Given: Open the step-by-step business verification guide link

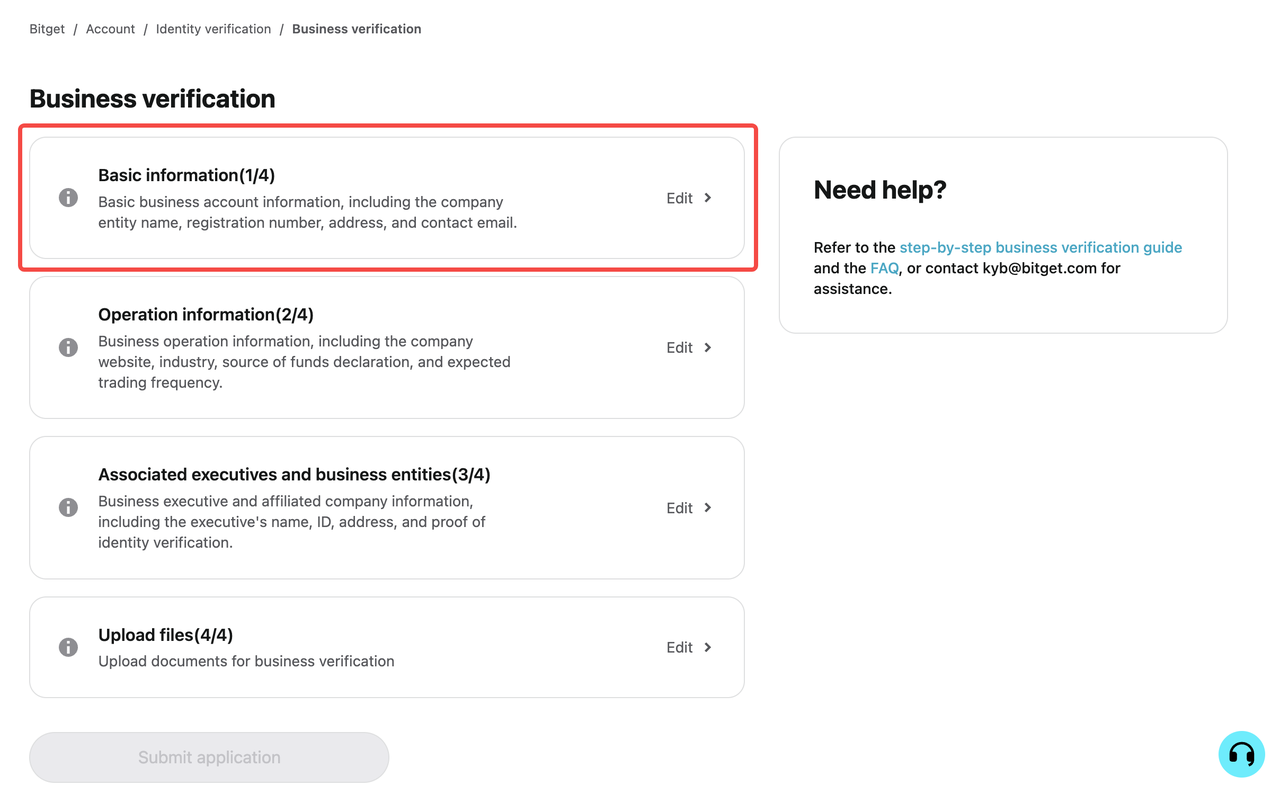Looking at the screenshot, I should coord(1040,247).
